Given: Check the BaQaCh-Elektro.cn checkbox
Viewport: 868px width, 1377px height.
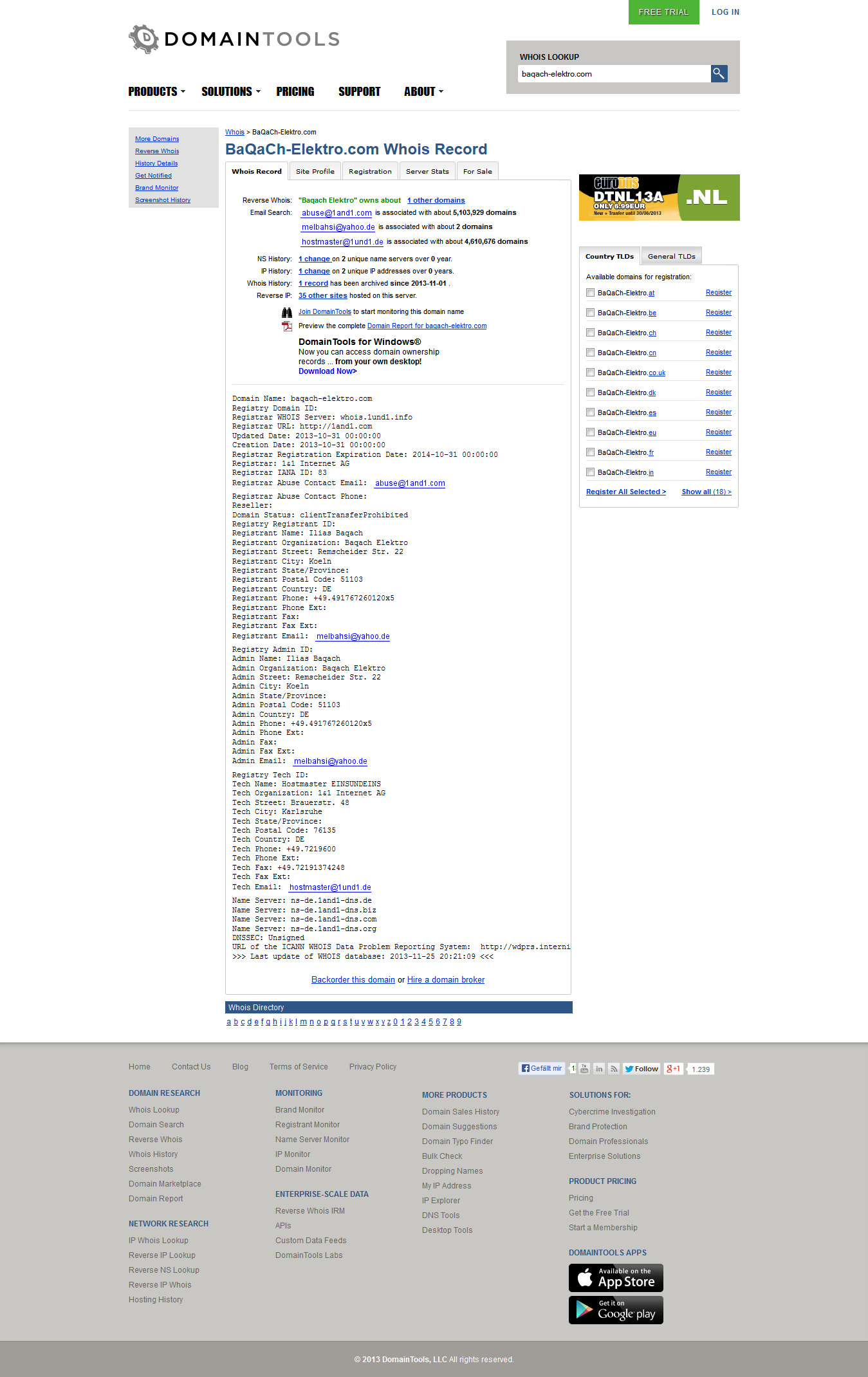Looking at the screenshot, I should [590, 353].
